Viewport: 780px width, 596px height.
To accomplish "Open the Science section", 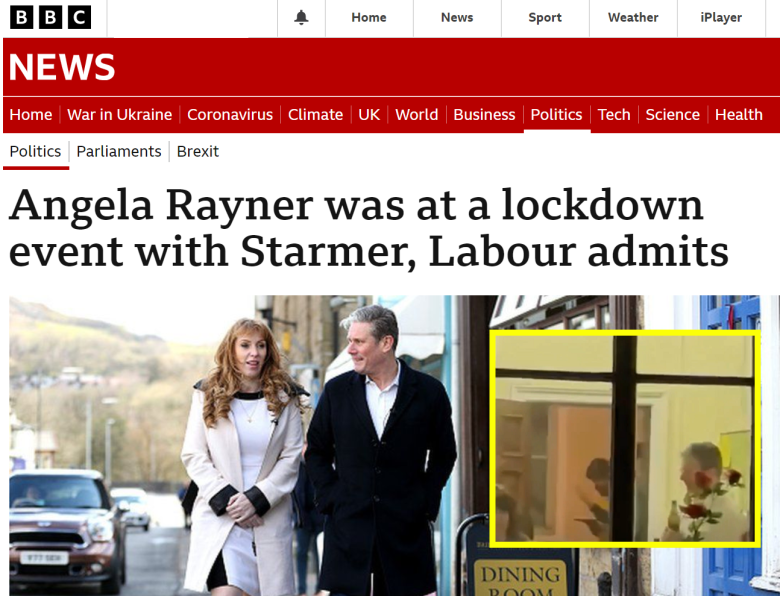I will pyautogui.click(x=673, y=115).
